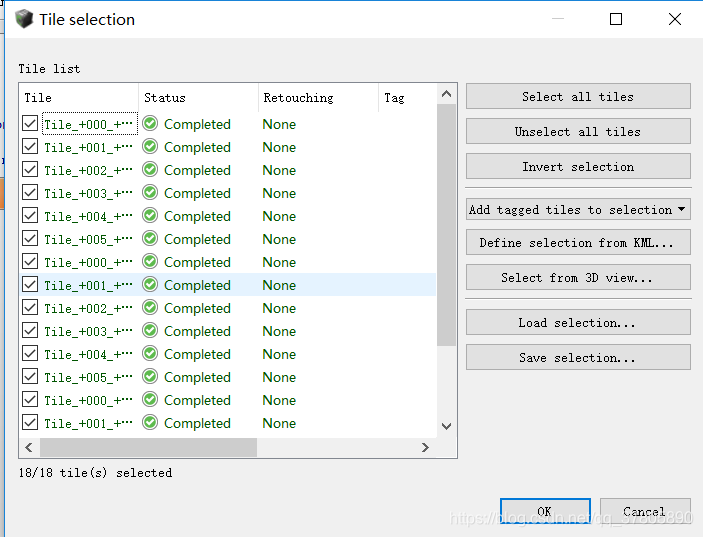Toggle checkbox of the second Tile_+005 row
The image size is (703, 537).
tap(30, 377)
